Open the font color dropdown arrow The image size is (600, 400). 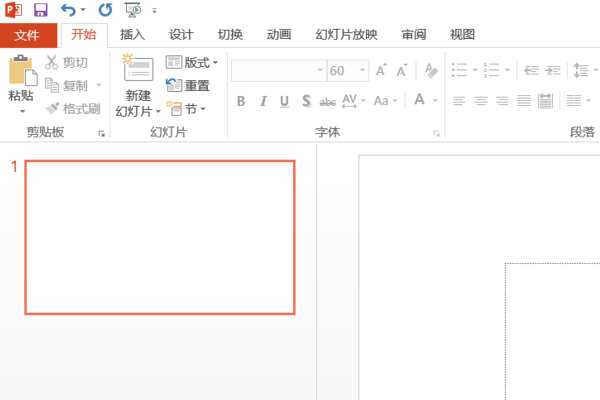point(435,101)
